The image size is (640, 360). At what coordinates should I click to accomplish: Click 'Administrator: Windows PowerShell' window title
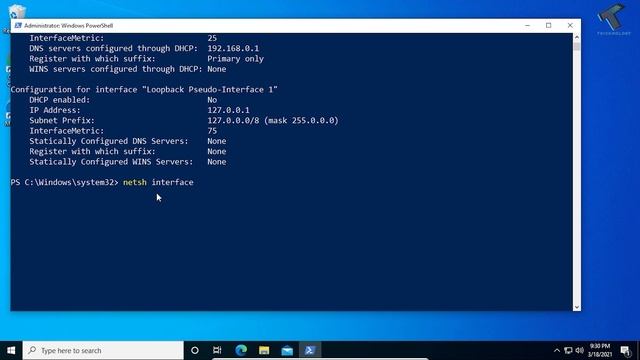(69, 25)
